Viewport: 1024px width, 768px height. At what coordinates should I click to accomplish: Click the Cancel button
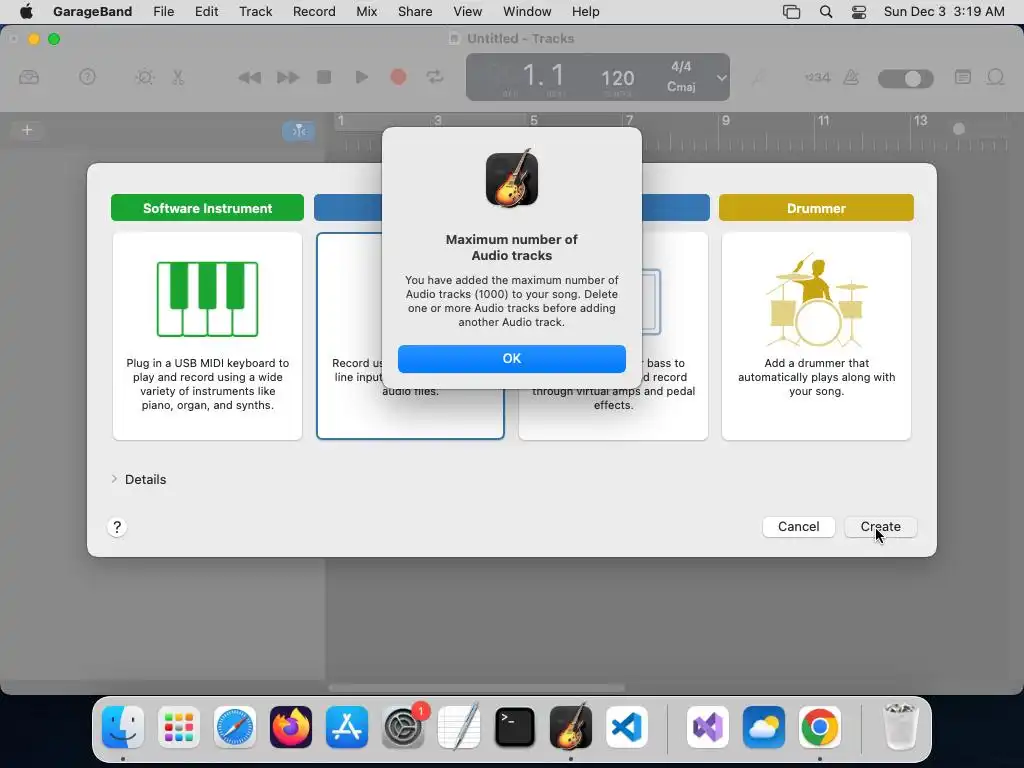click(798, 526)
